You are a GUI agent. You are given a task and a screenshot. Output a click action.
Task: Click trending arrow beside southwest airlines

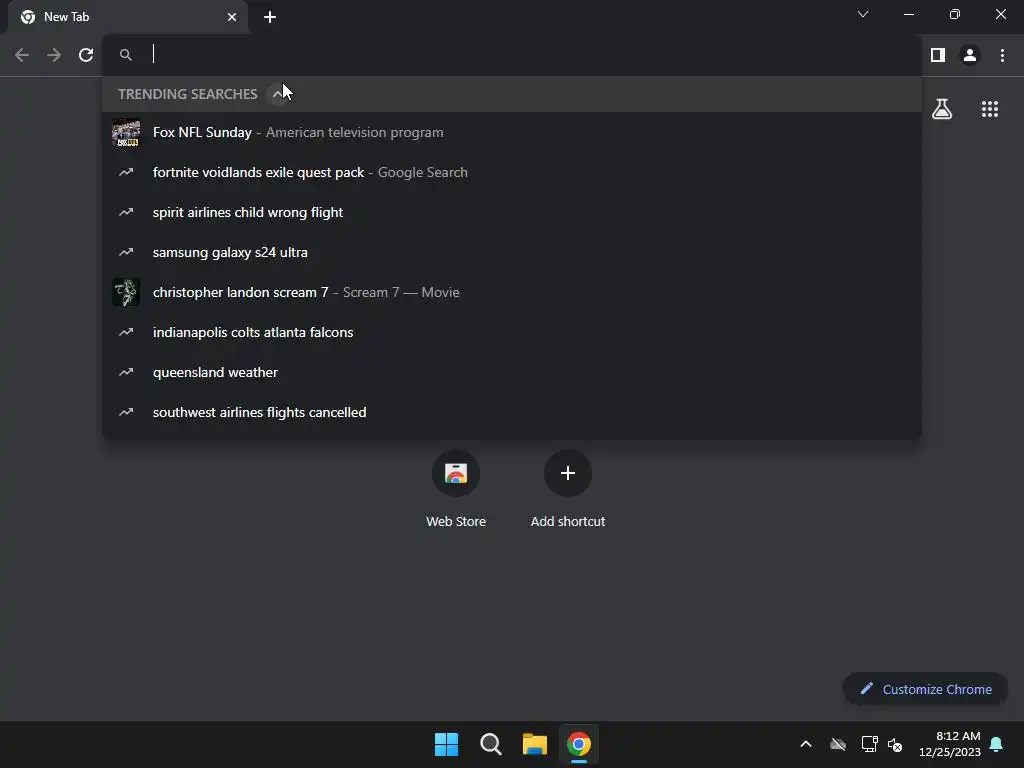126,412
